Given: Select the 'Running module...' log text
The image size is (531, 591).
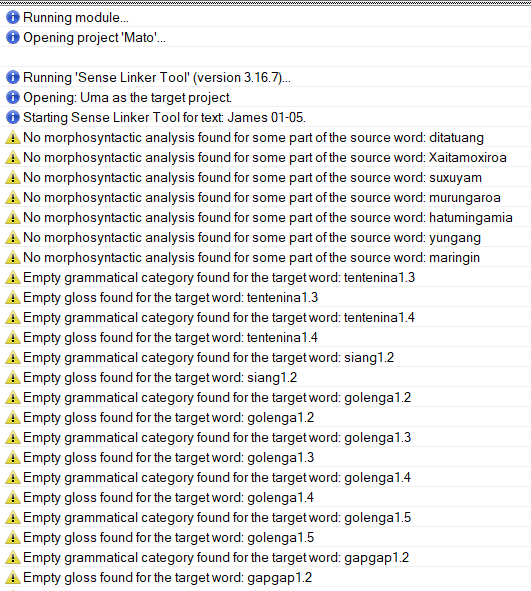Looking at the screenshot, I should coord(76,17).
